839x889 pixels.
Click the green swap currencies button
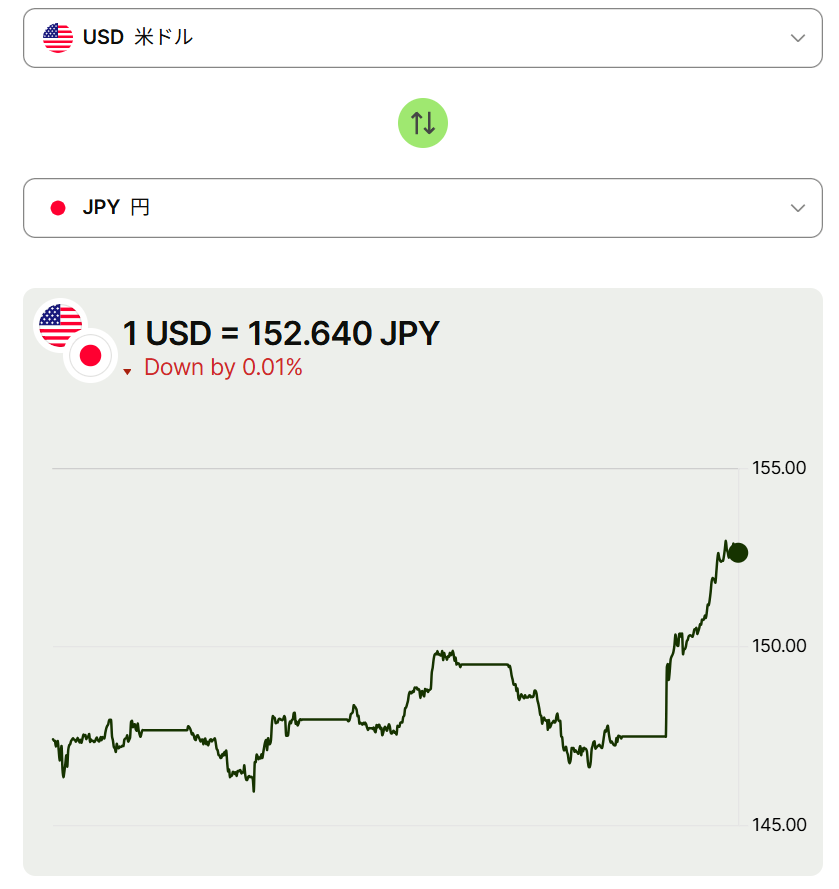tap(423, 123)
